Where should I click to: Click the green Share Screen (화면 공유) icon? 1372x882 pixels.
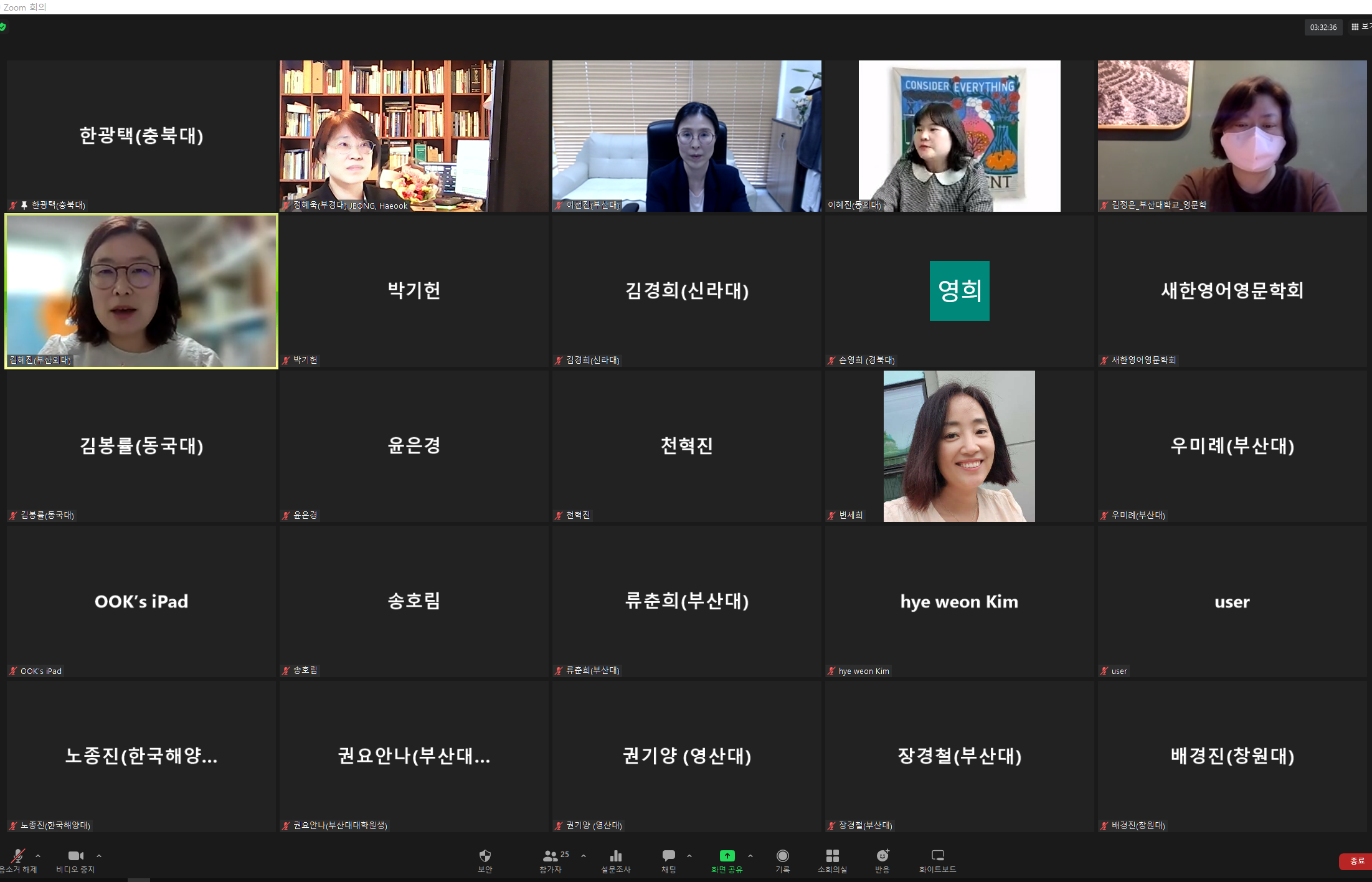(727, 856)
